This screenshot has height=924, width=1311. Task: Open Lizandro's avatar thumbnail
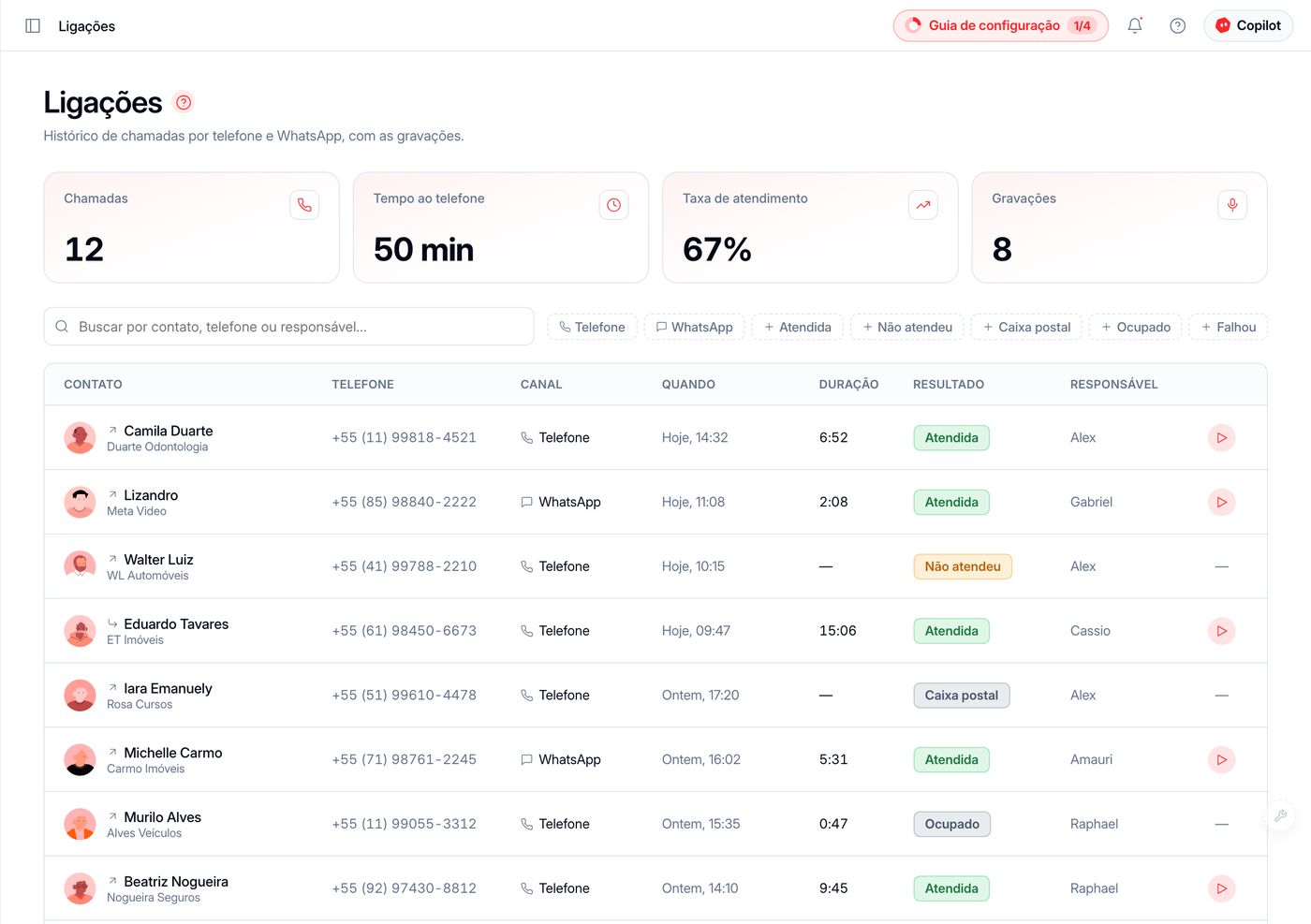point(80,502)
